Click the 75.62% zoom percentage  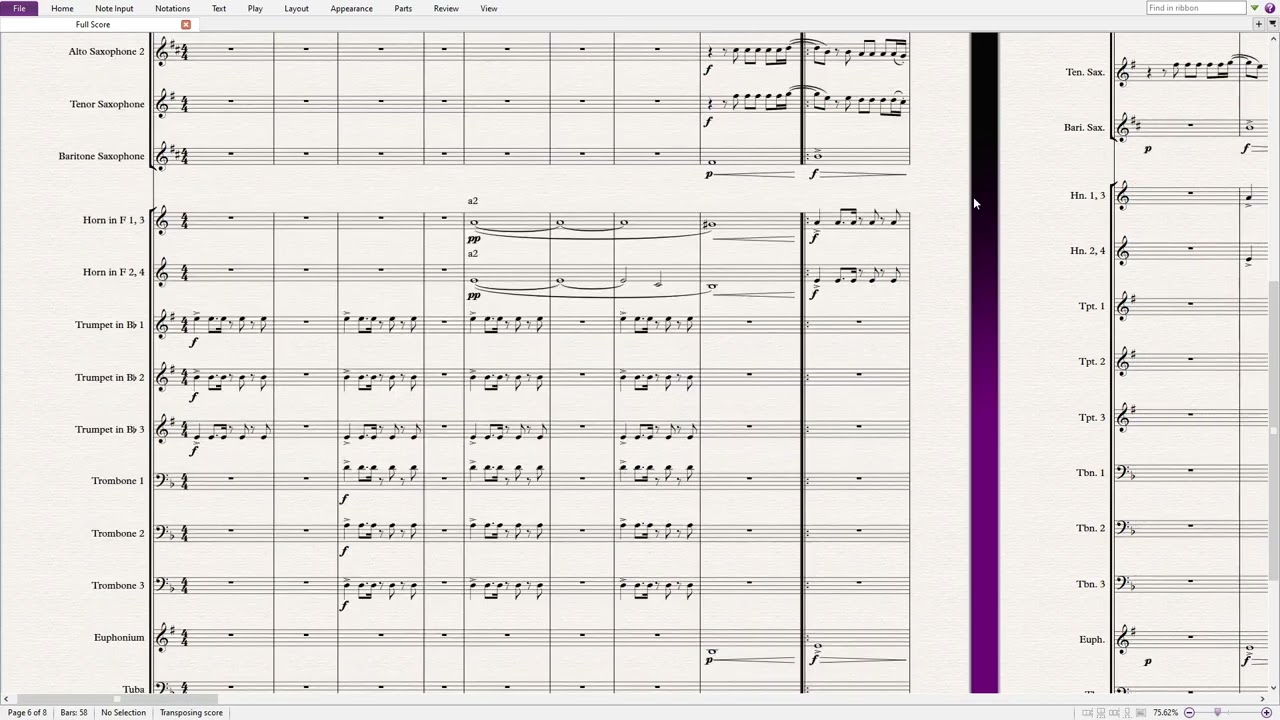[1165, 712]
